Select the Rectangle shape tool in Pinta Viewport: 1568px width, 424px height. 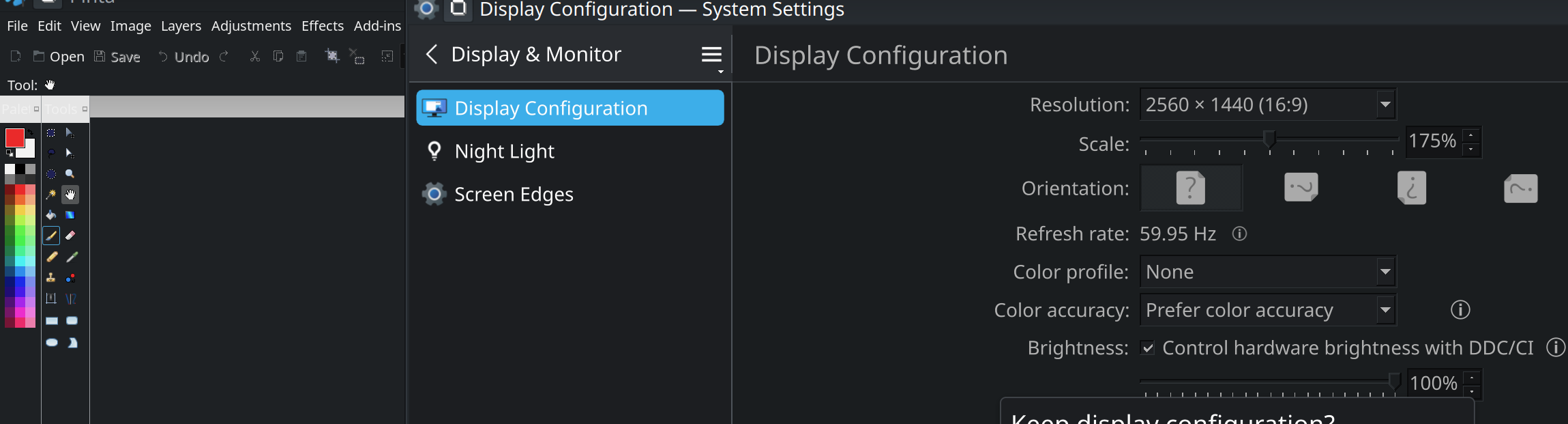51,320
